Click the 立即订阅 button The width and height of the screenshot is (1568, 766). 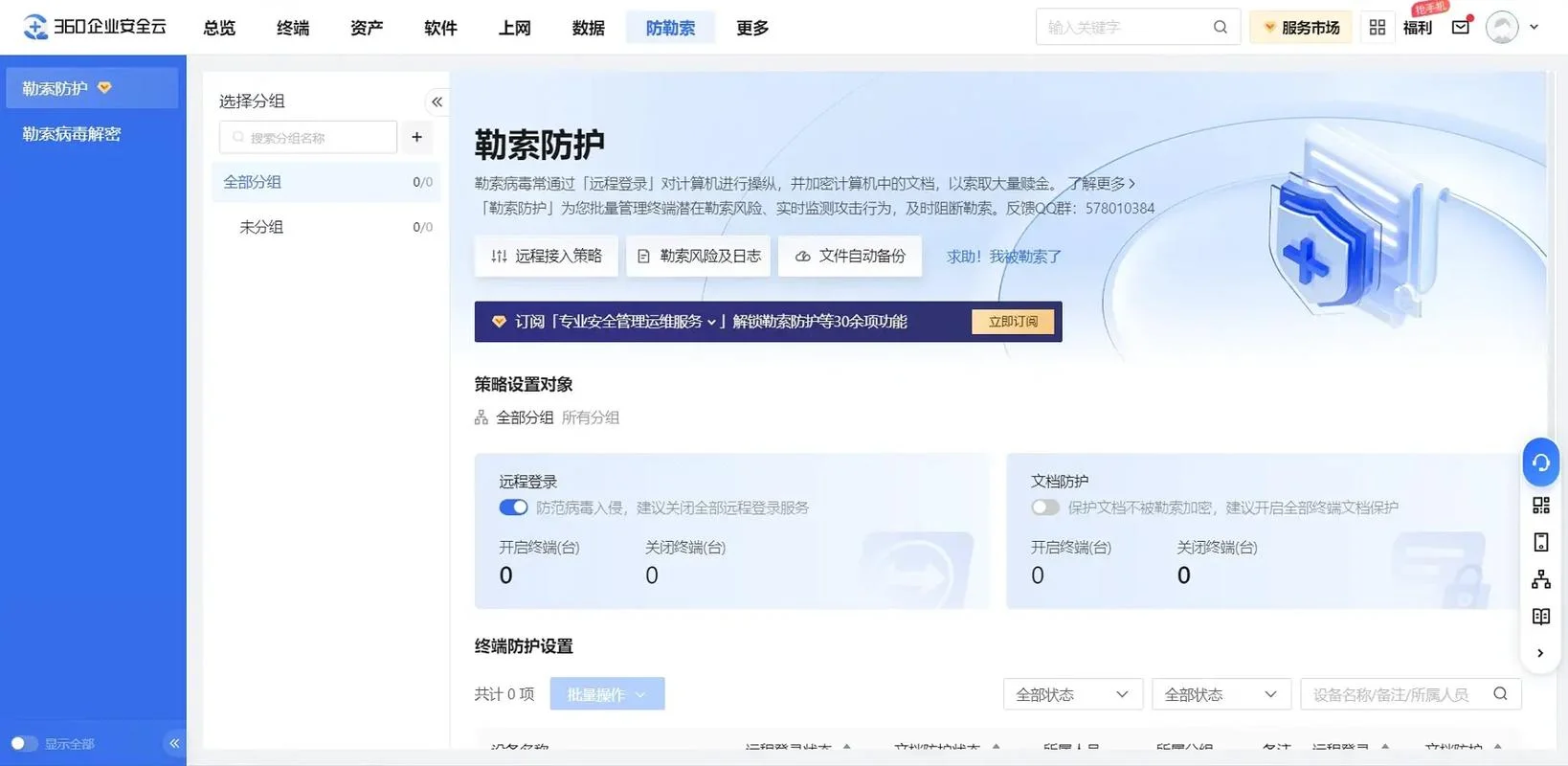point(1013,322)
